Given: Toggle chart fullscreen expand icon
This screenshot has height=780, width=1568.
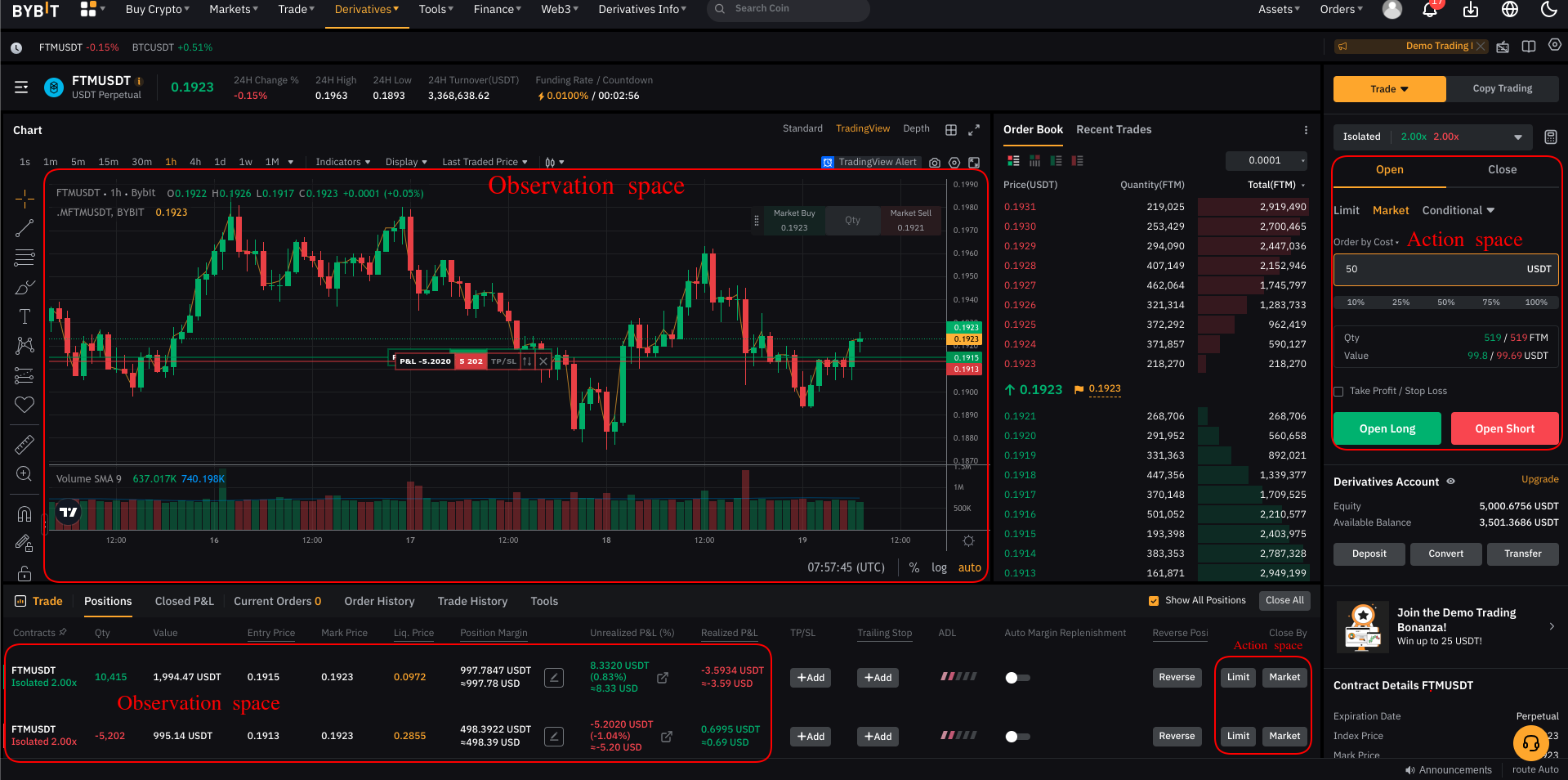Looking at the screenshot, I should pyautogui.click(x=974, y=130).
